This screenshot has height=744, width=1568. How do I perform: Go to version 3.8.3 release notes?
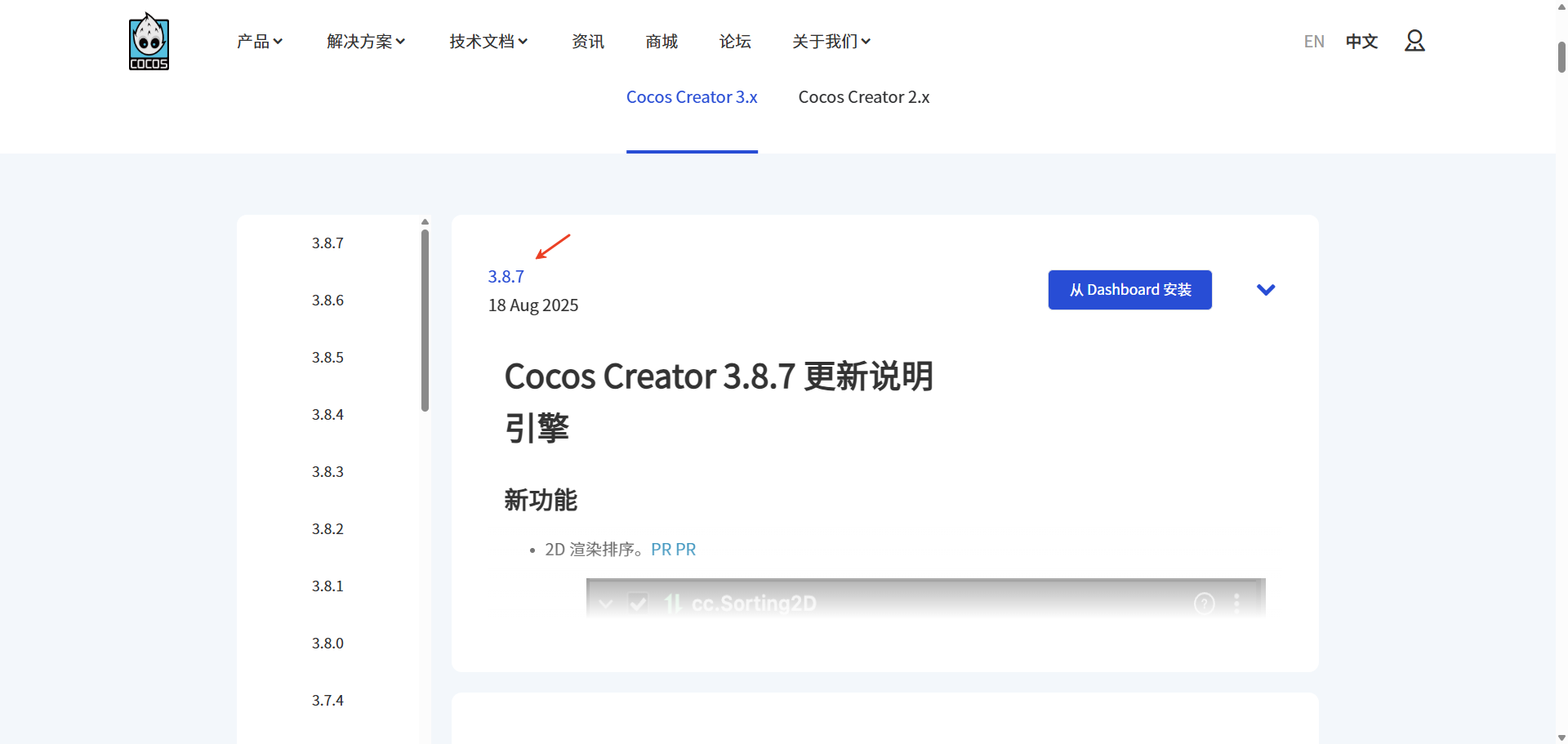pos(327,472)
